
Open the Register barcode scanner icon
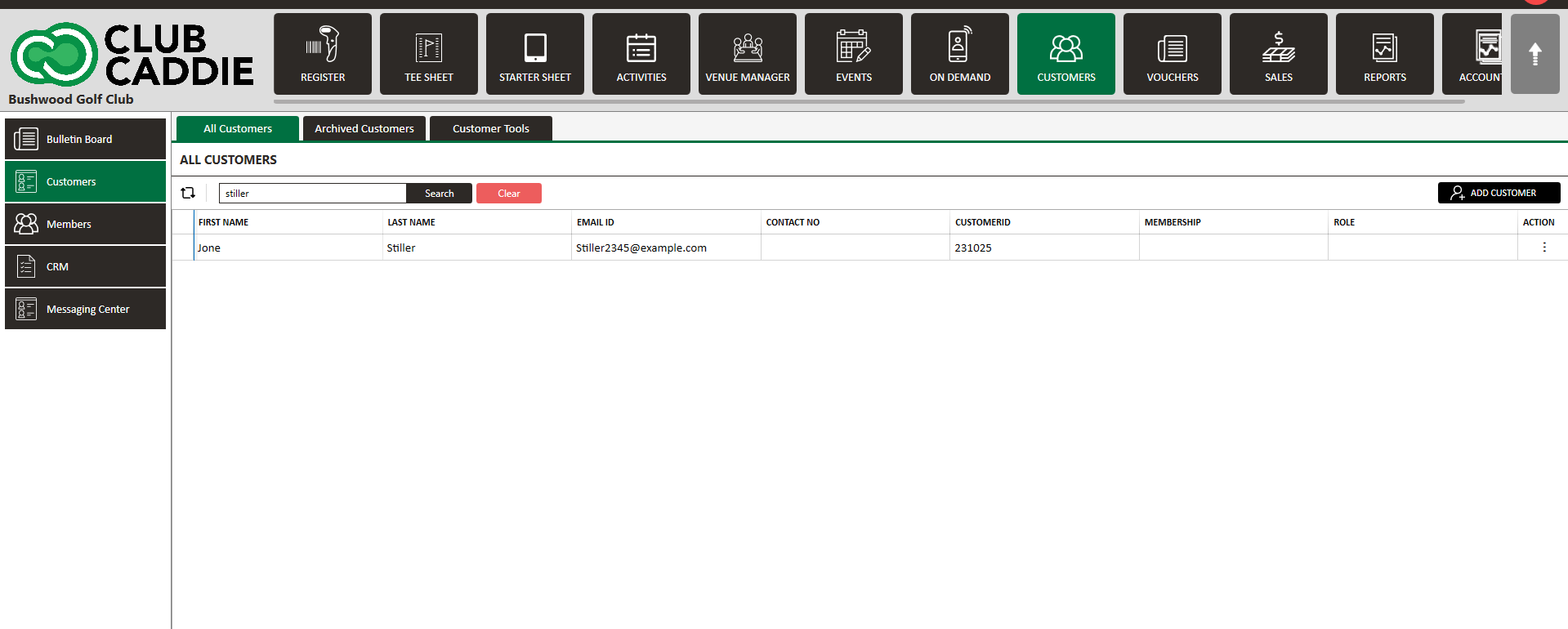(323, 45)
